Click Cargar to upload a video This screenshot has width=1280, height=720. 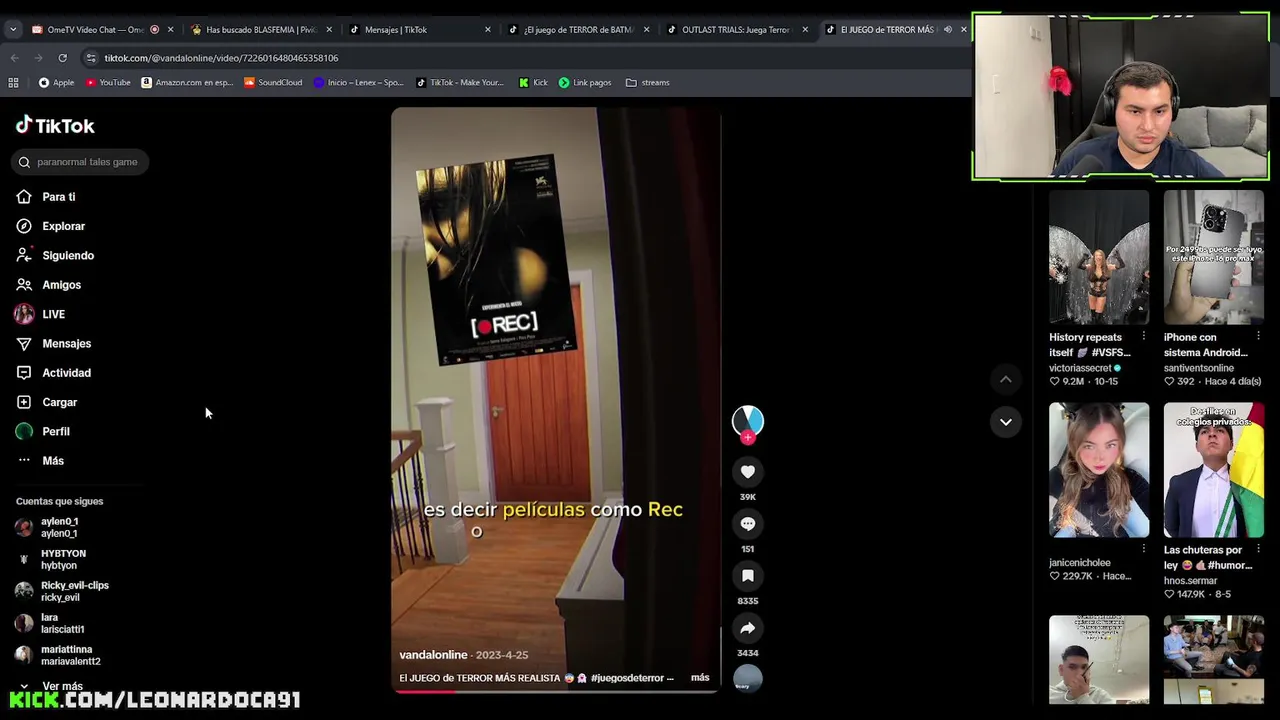click(x=47, y=402)
